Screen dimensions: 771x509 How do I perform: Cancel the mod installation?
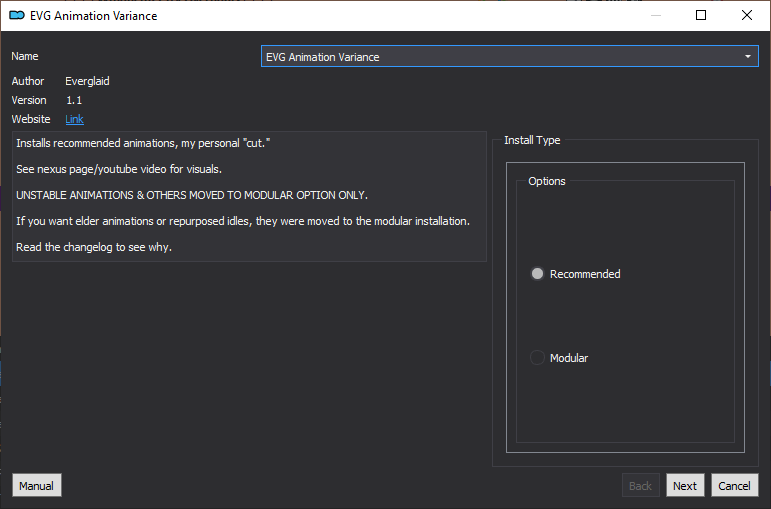[734, 486]
